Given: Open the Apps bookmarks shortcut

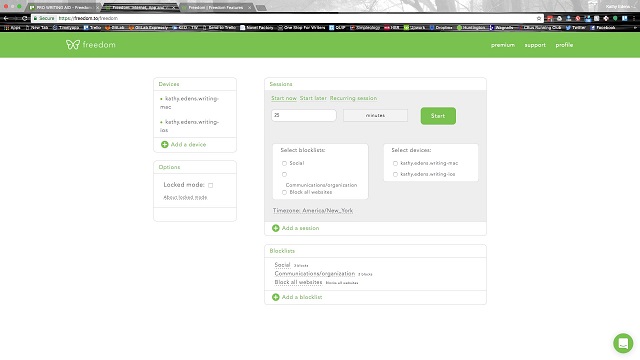Looking at the screenshot, I should (12, 28).
